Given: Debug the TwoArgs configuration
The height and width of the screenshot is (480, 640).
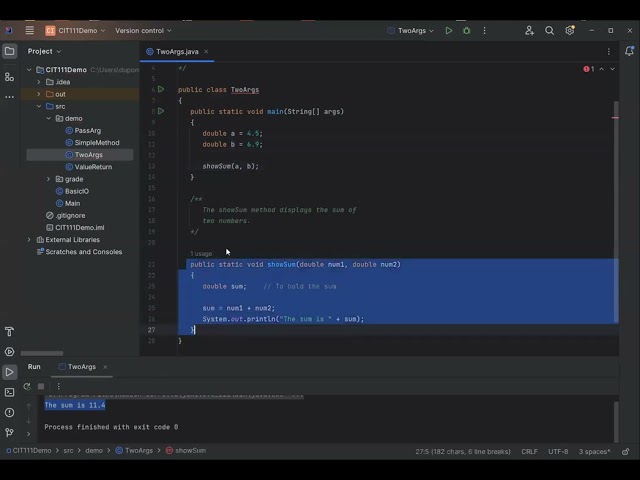Looking at the screenshot, I should [467, 31].
